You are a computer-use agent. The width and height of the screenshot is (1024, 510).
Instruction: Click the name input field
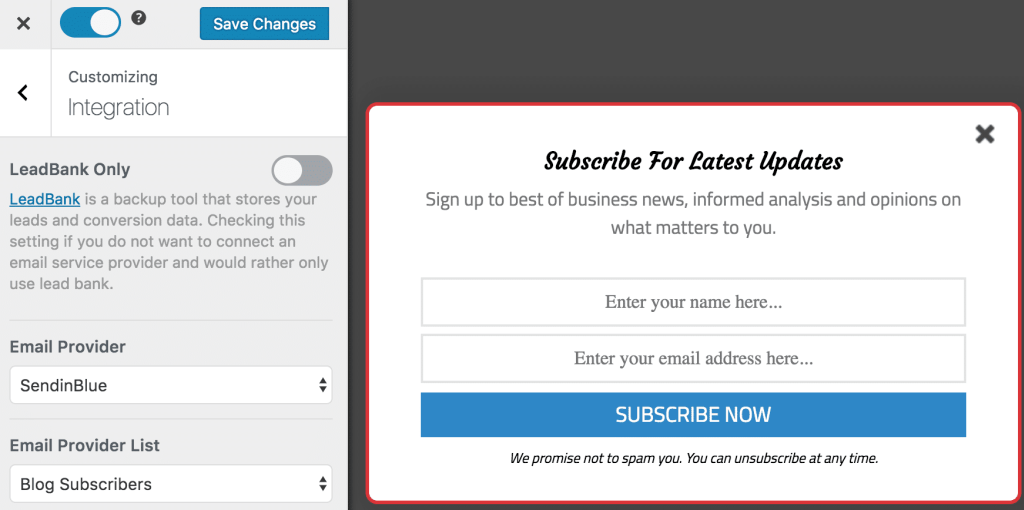[693, 302]
